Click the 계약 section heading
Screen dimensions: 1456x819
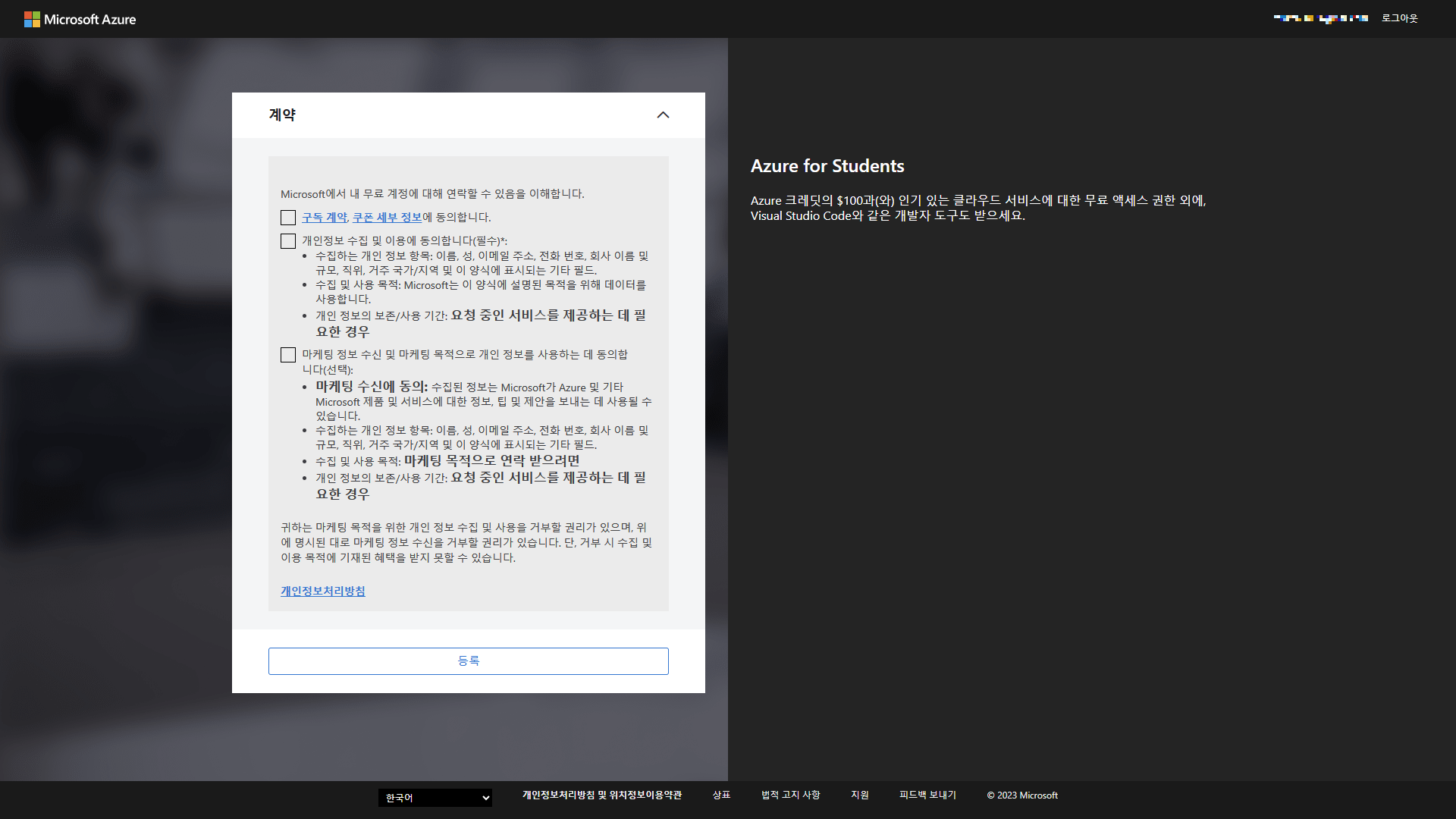[x=282, y=115]
